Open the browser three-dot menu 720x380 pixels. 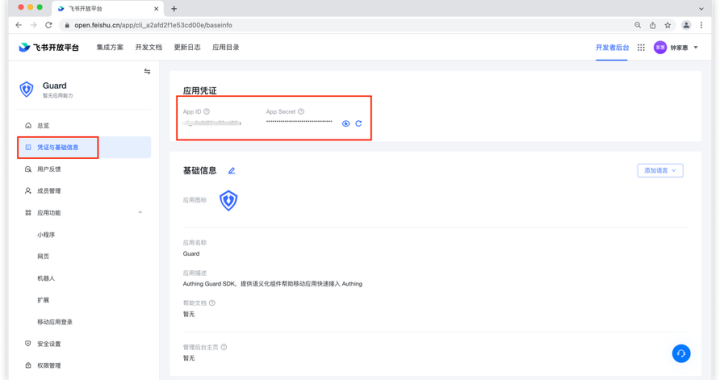coord(701,25)
